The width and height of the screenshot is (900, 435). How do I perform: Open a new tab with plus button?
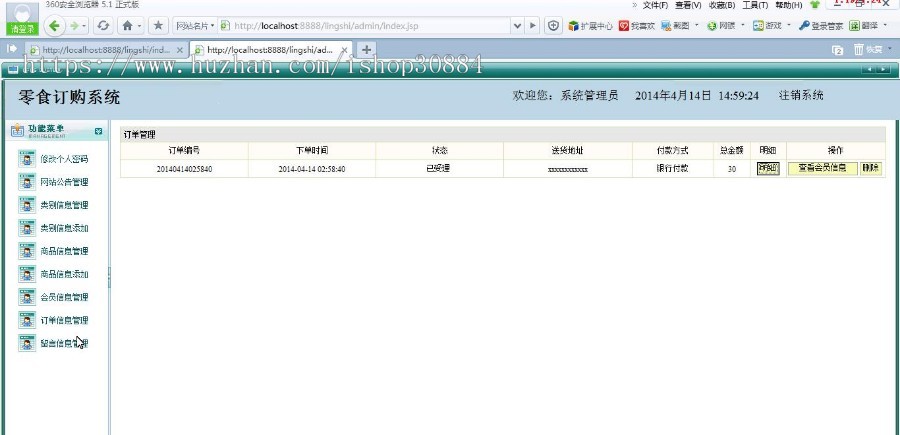click(x=366, y=49)
